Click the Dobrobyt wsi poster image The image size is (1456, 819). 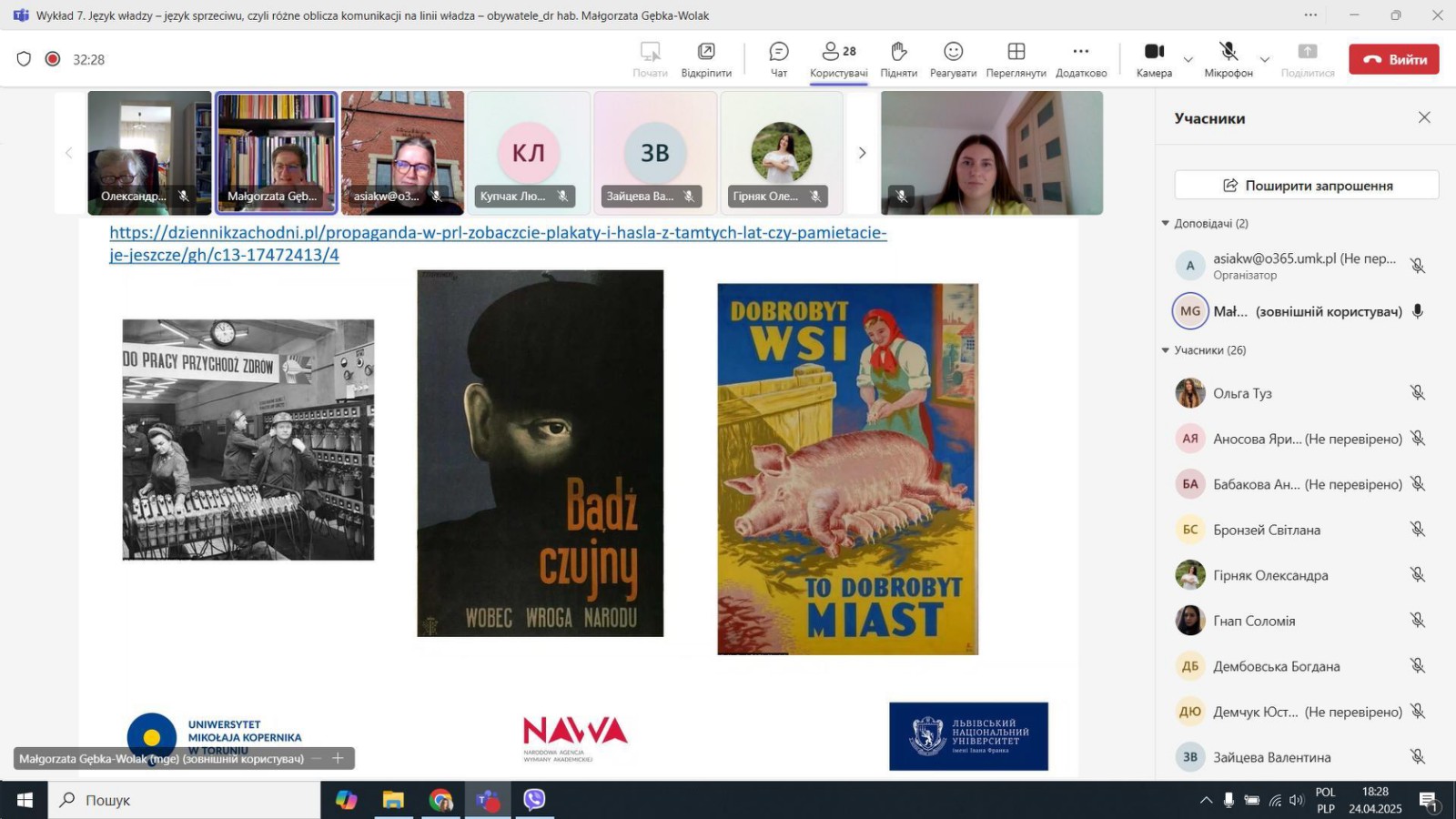coord(847,469)
